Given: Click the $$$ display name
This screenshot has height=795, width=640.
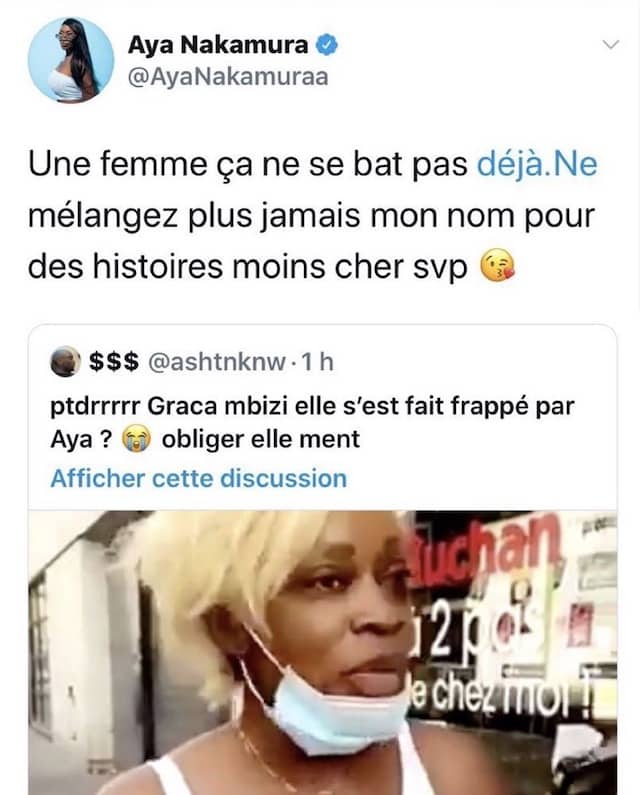Looking at the screenshot, I should (x=114, y=362).
